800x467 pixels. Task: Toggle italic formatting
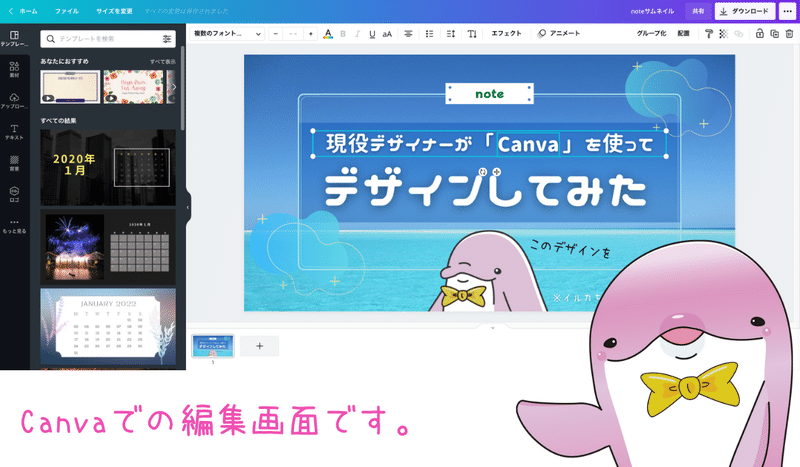[x=357, y=34]
